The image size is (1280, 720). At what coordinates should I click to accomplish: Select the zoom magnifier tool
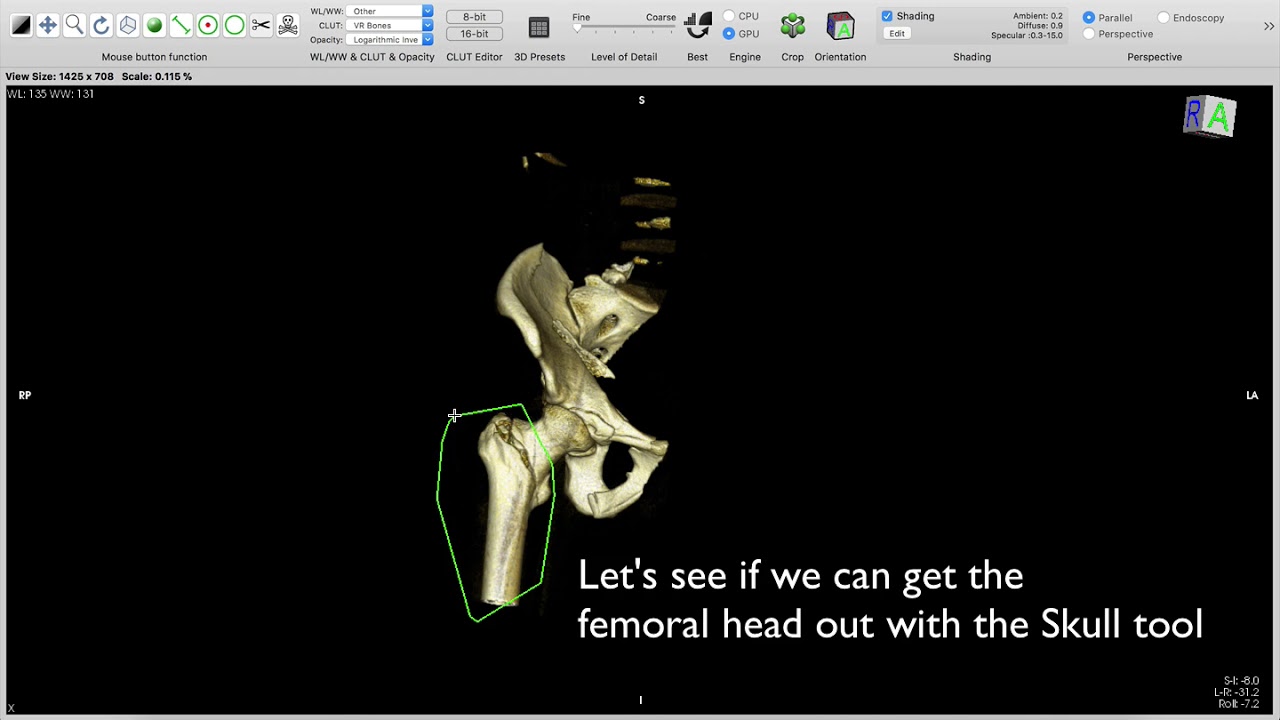(74, 25)
